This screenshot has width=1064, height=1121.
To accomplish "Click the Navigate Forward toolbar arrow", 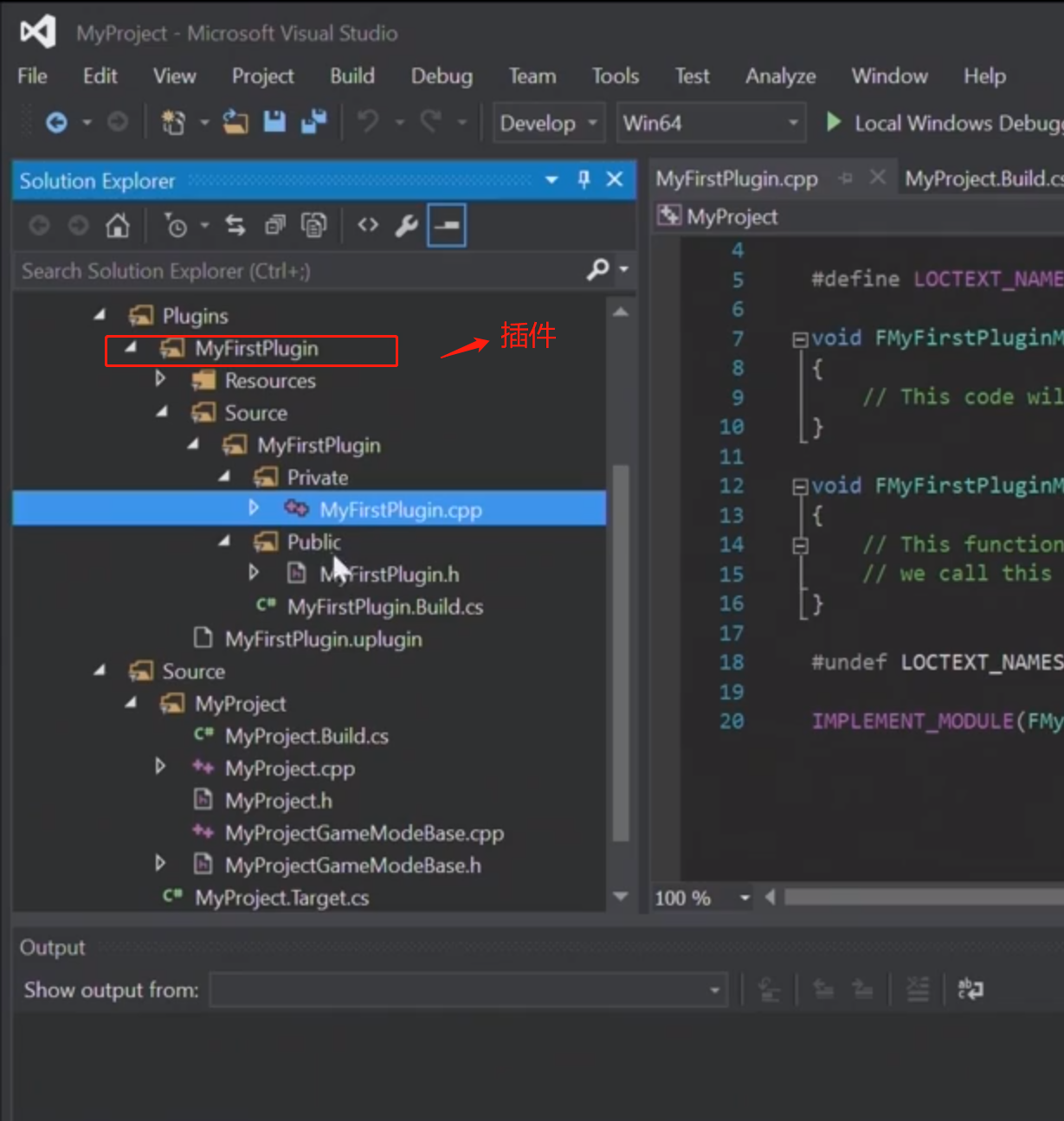I will click(118, 123).
